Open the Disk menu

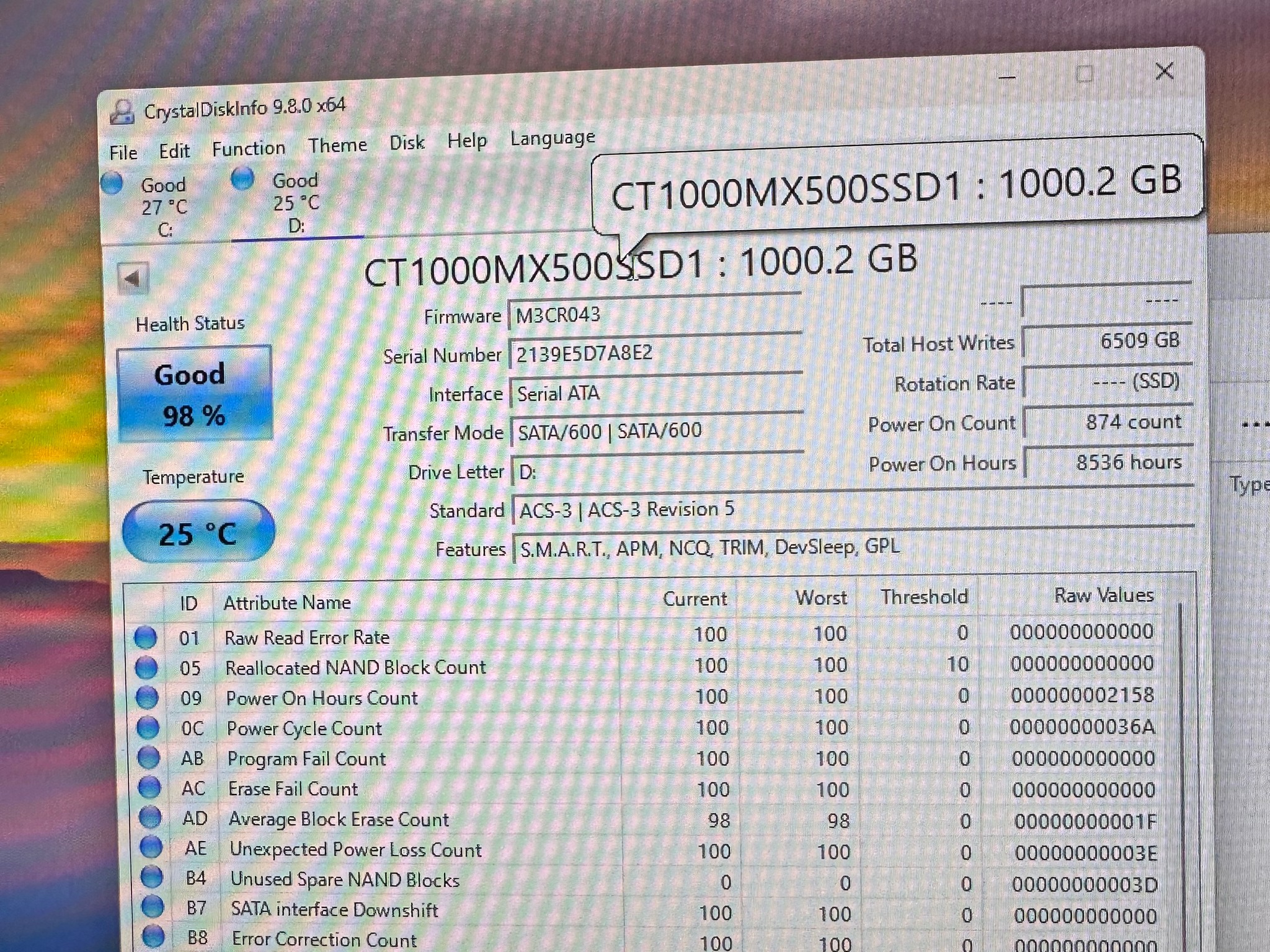point(407,143)
